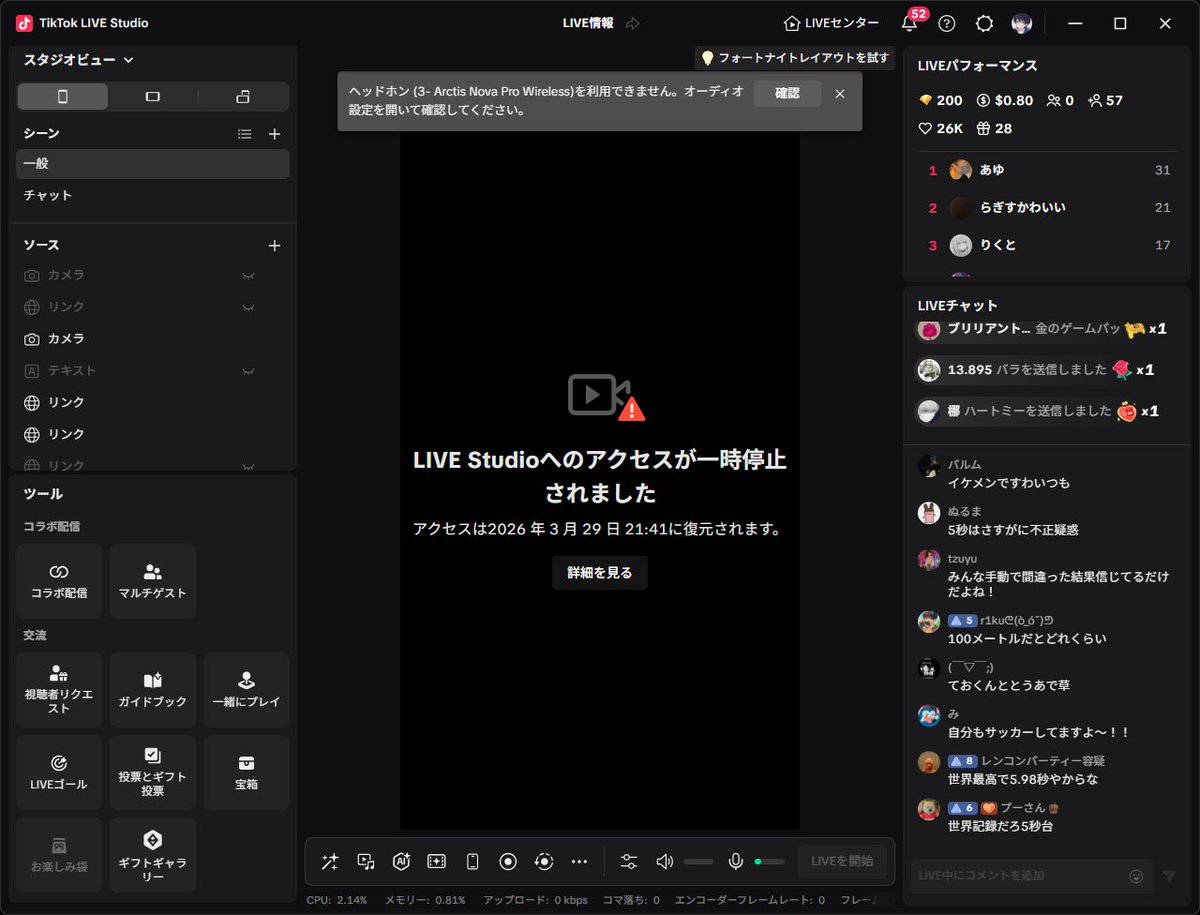This screenshot has height=915, width=1200.
Task: Open 宝箱 tool
Action: (246, 773)
